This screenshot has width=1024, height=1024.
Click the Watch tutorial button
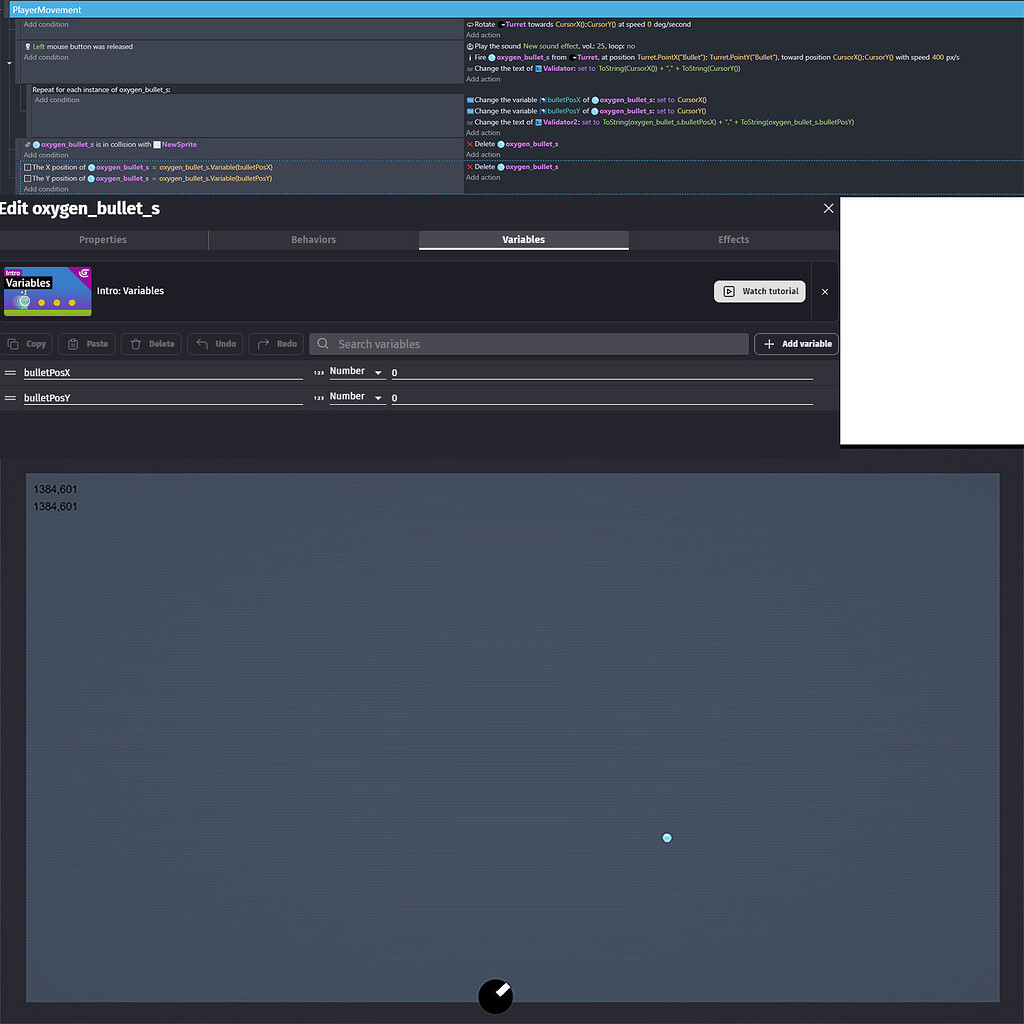click(x=760, y=291)
